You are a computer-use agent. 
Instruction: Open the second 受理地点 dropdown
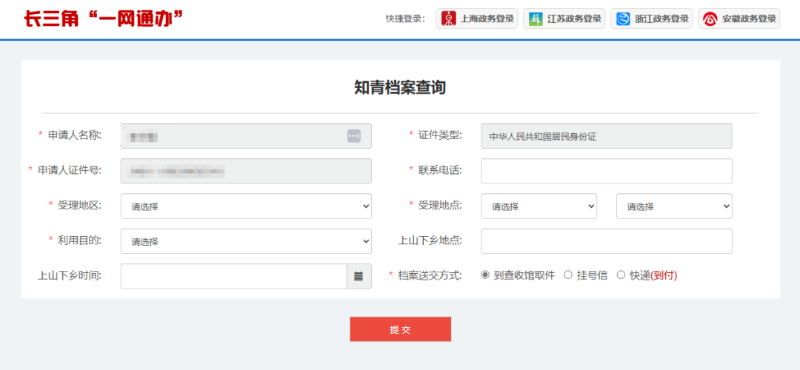674,206
